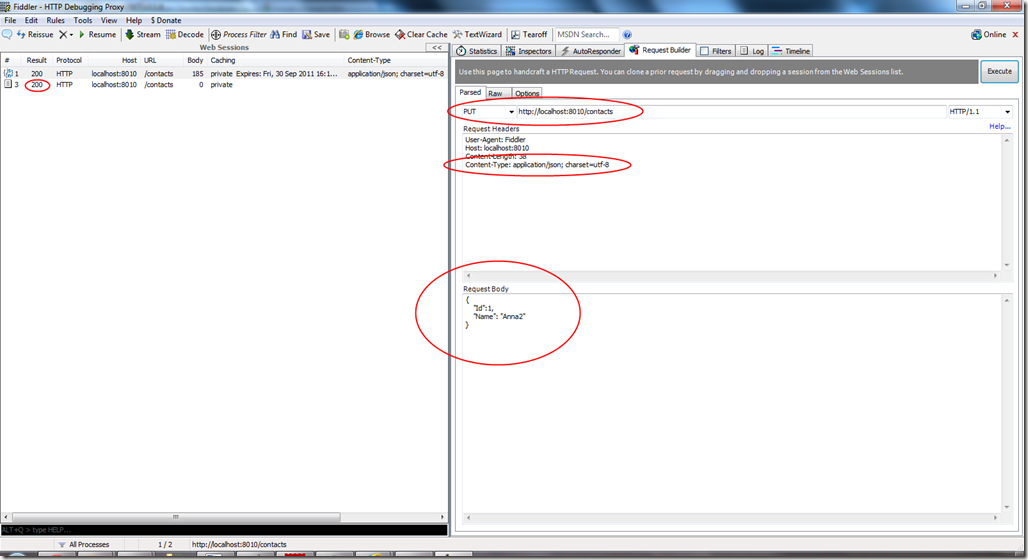Open the Tools menu
The image size is (1028, 560).
pos(83,20)
